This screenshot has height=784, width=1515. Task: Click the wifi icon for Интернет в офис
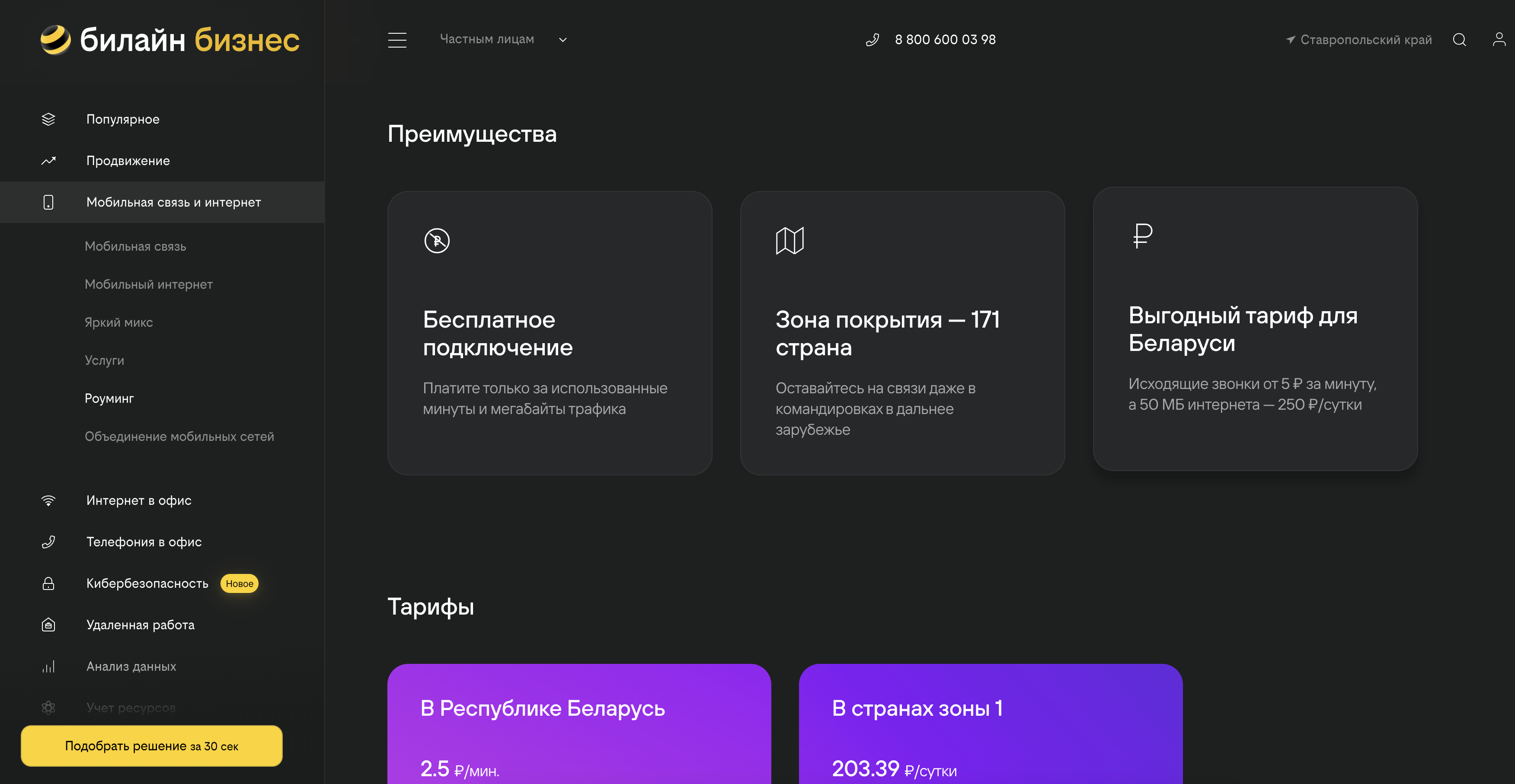pos(48,500)
